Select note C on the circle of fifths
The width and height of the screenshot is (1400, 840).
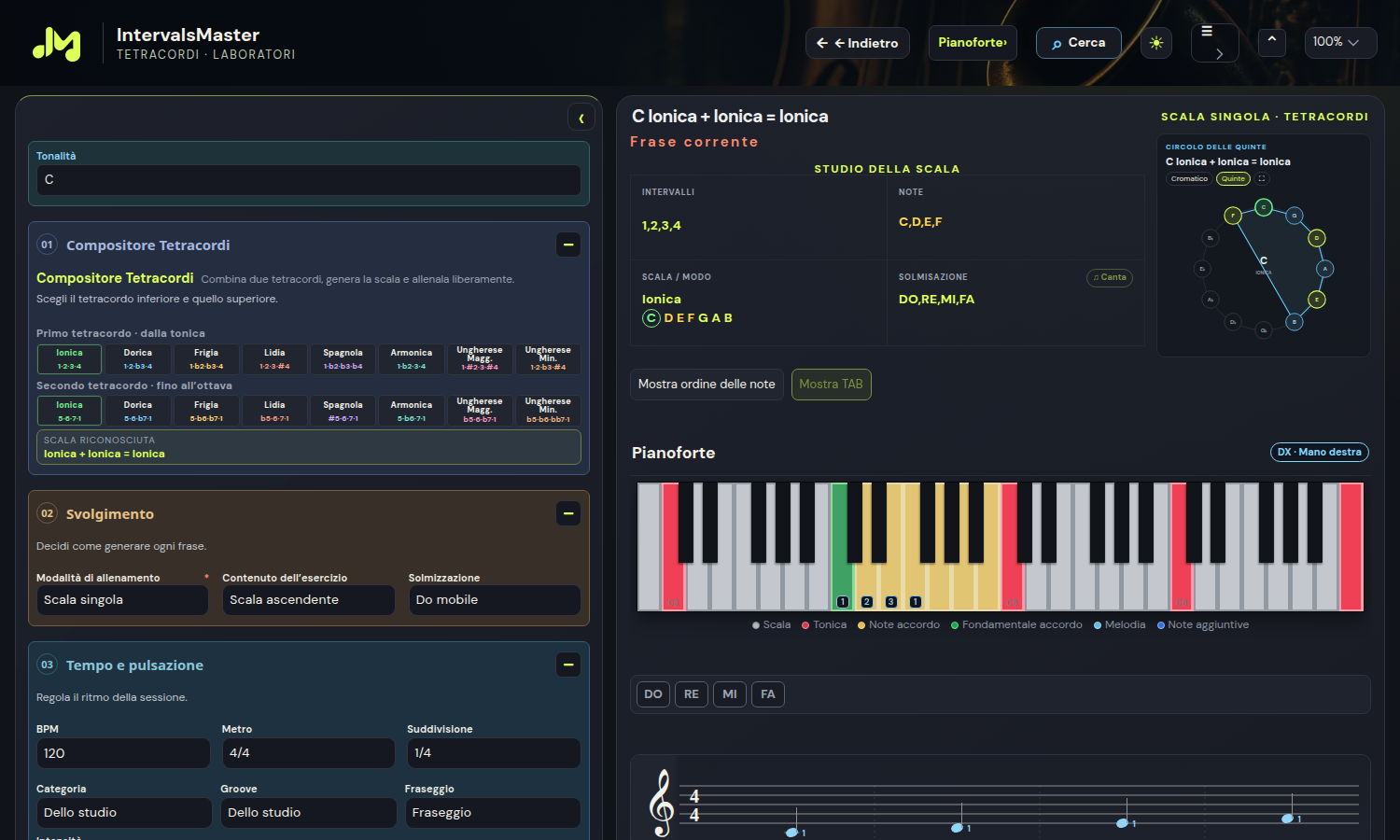(1264, 207)
